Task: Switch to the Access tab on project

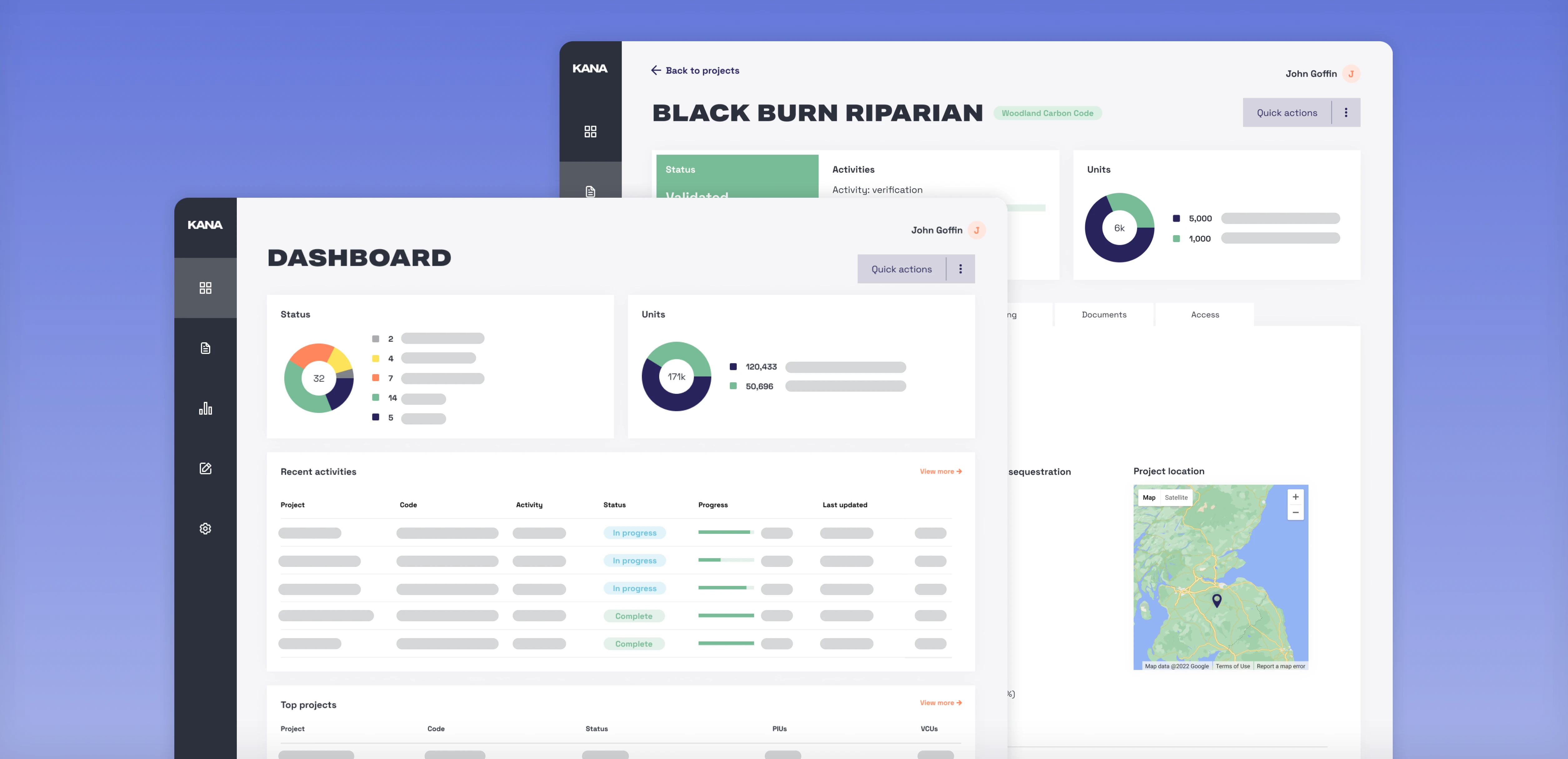Action: [1205, 314]
